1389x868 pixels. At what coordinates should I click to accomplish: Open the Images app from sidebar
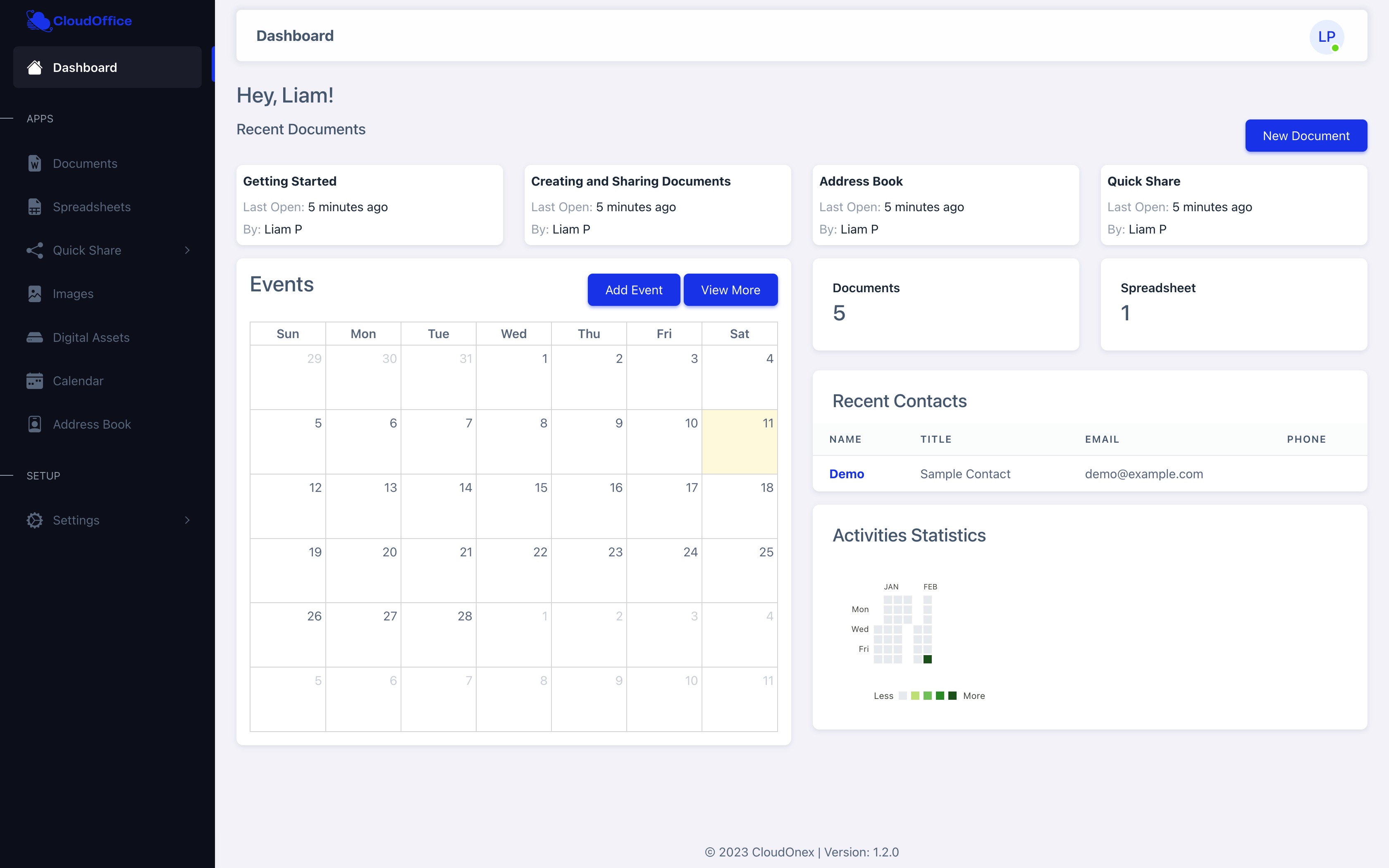click(34, 293)
